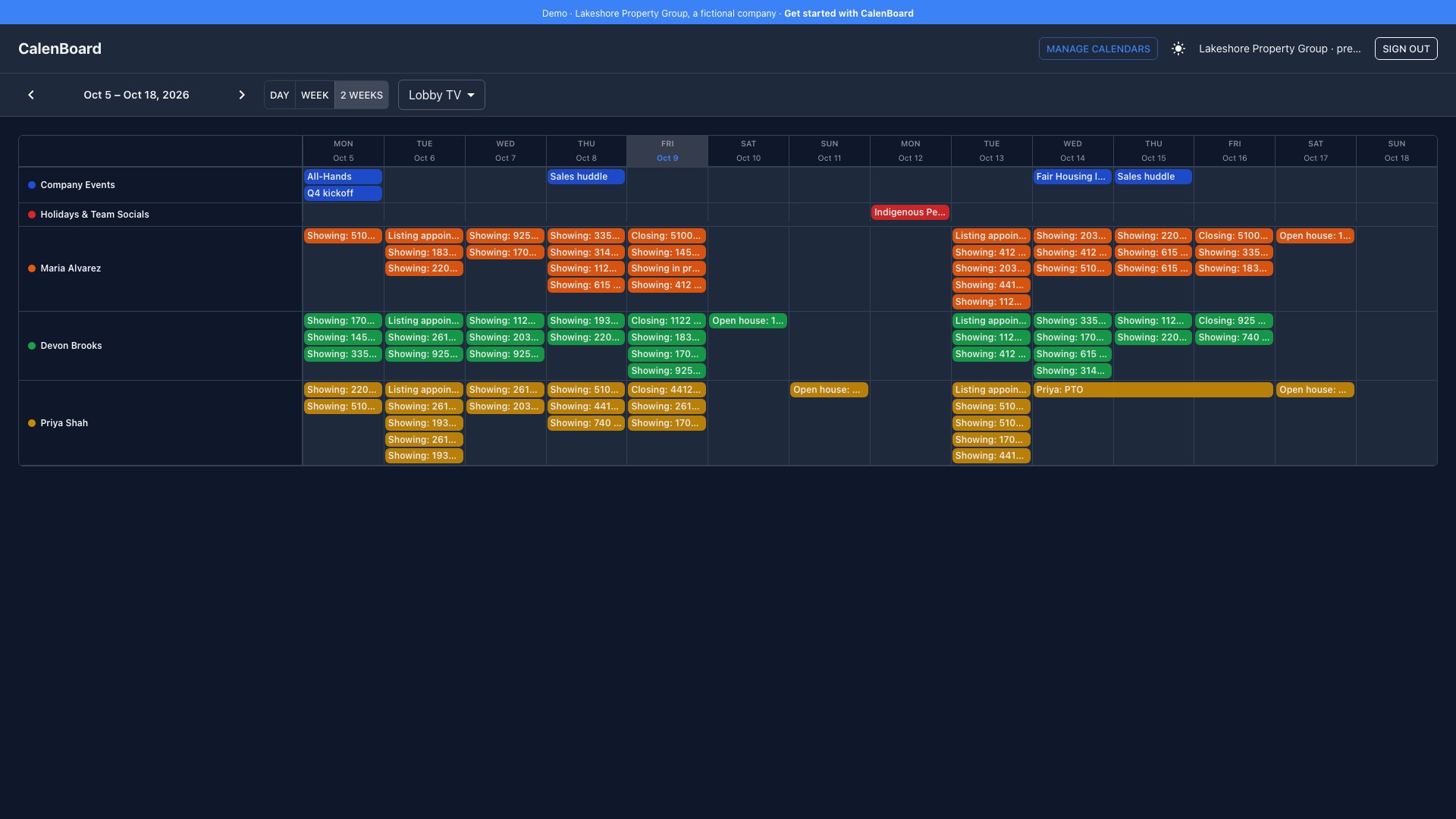Select the Mon Oct 12 column header

click(910, 151)
